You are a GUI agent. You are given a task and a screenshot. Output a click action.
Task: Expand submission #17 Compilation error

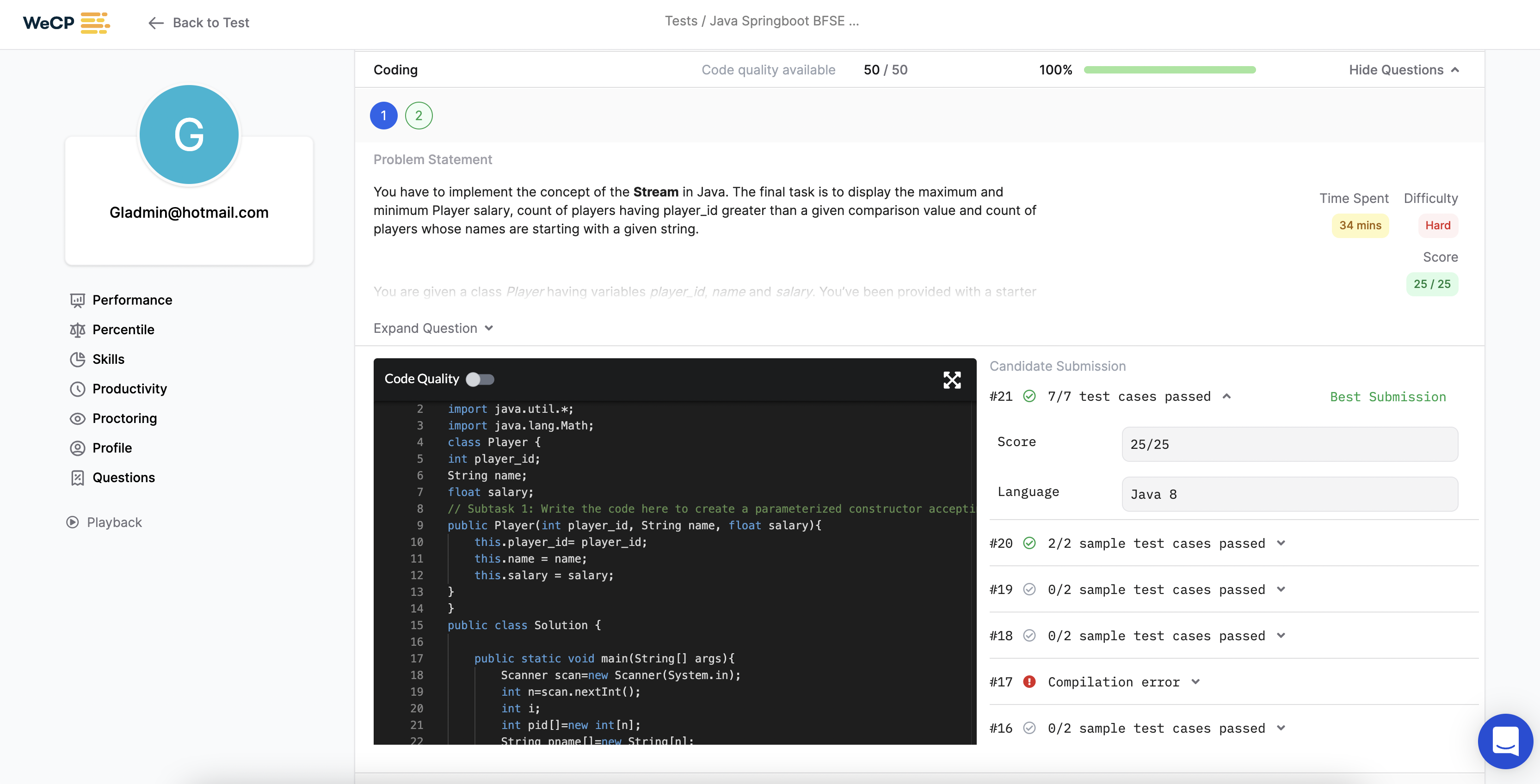tap(1195, 682)
